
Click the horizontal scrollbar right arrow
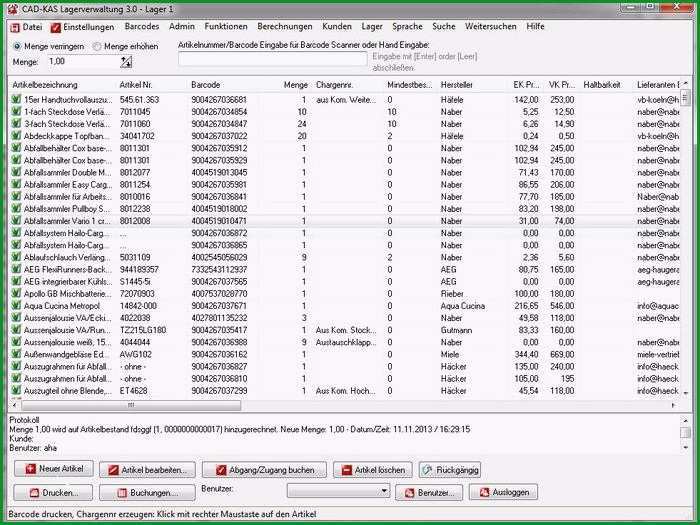(673, 405)
